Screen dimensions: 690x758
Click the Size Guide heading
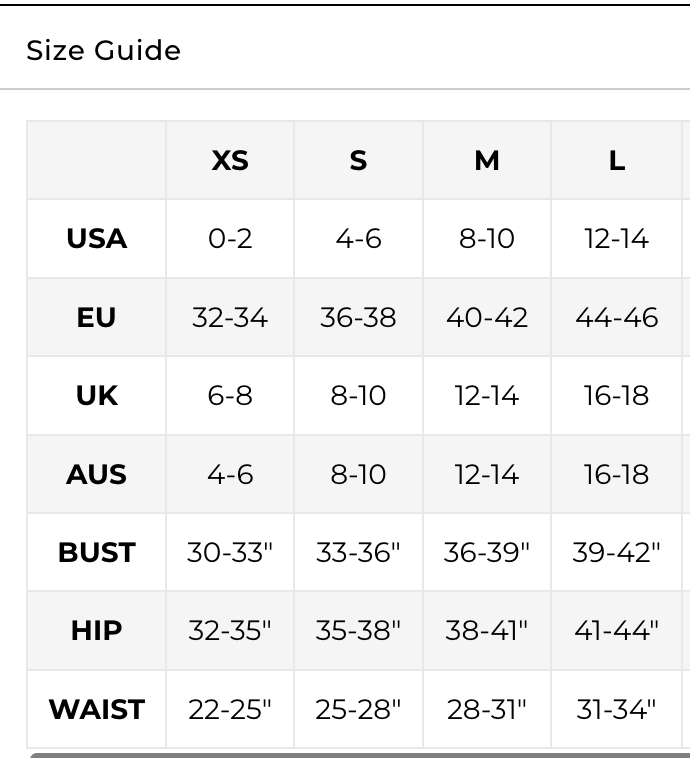click(x=104, y=51)
